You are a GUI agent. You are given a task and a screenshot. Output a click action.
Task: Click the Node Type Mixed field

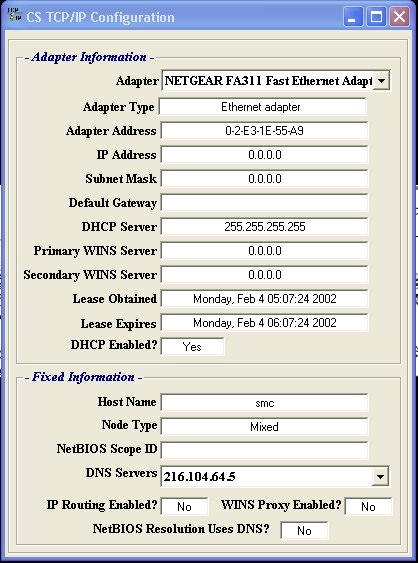coord(264,427)
